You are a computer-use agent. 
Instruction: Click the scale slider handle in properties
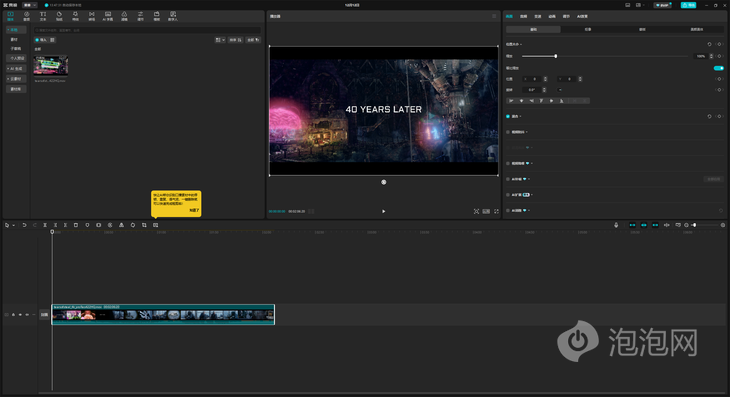pos(555,56)
